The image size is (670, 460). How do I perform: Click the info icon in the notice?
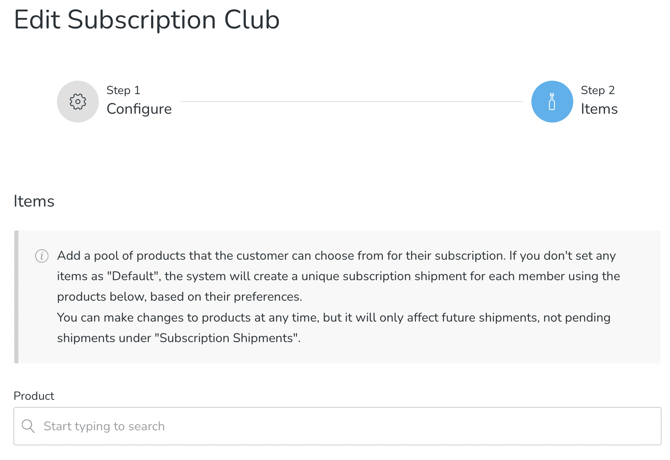[42, 256]
